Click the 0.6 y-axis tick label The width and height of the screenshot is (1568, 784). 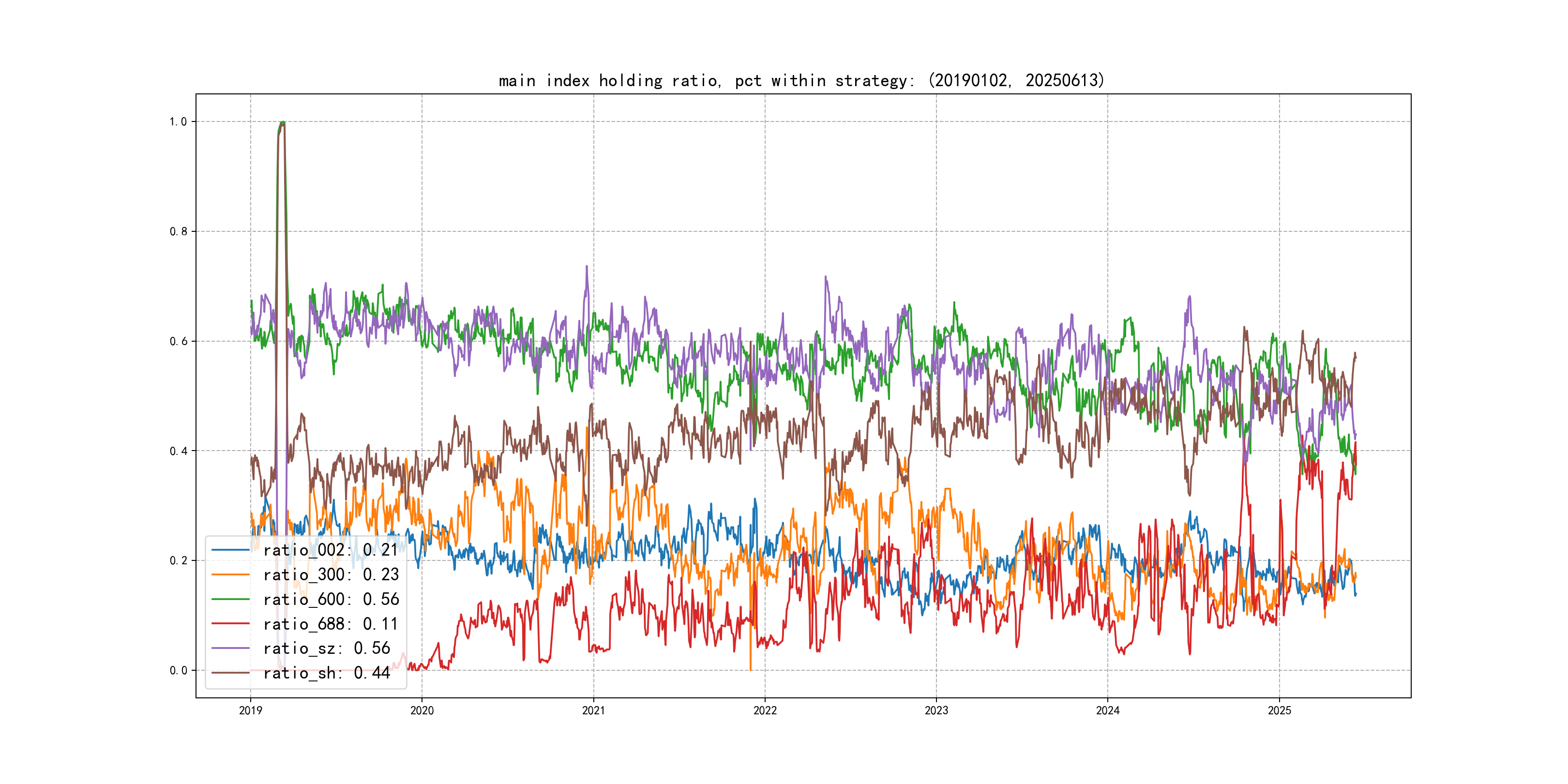coord(179,342)
